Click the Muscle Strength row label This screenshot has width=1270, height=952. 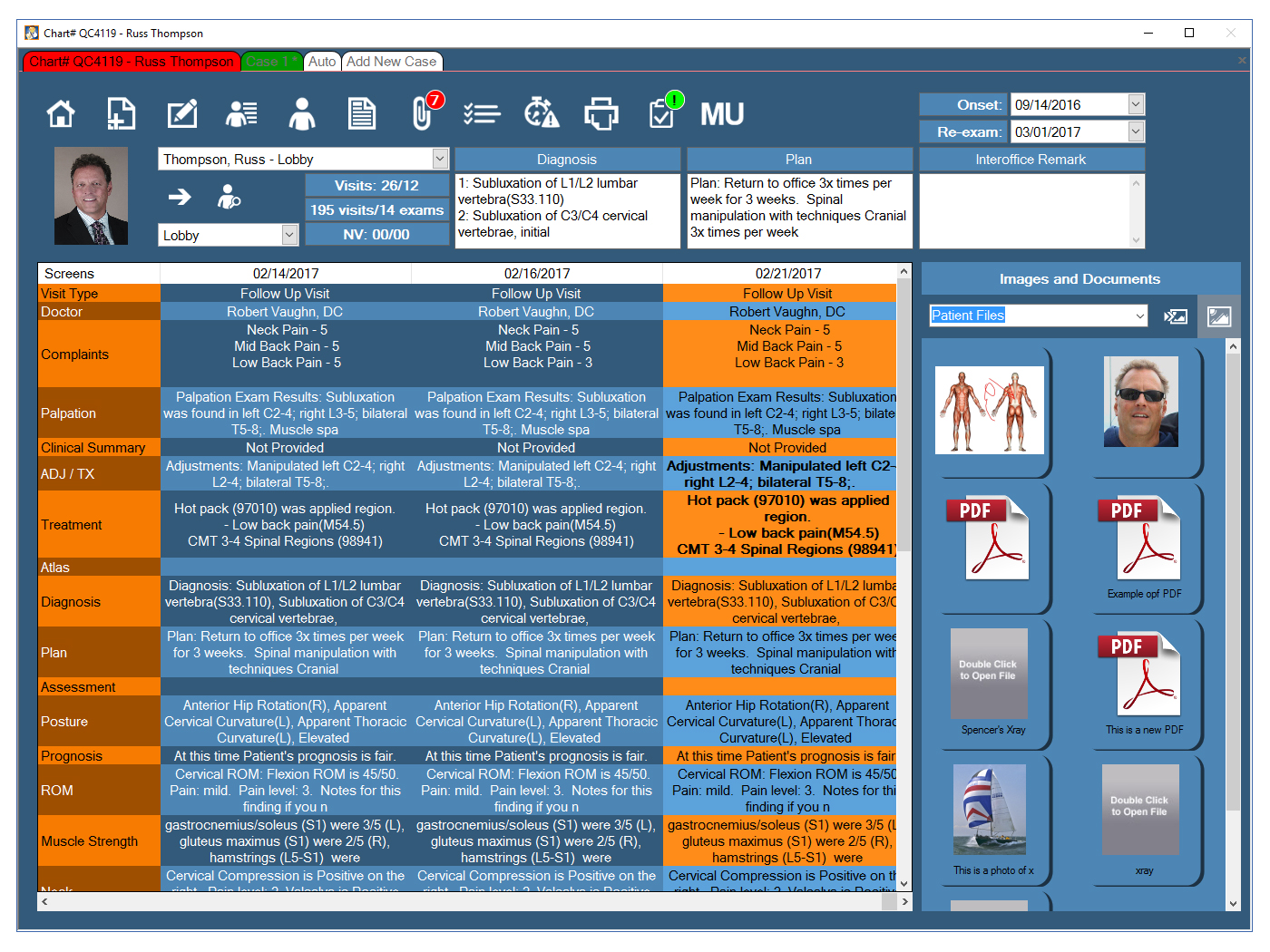(99, 841)
